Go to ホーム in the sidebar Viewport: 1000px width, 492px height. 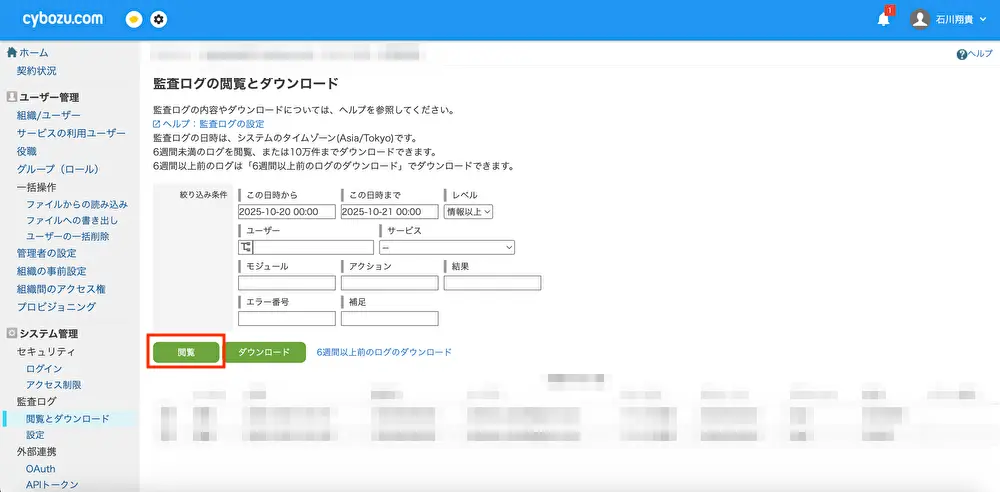click(33, 52)
